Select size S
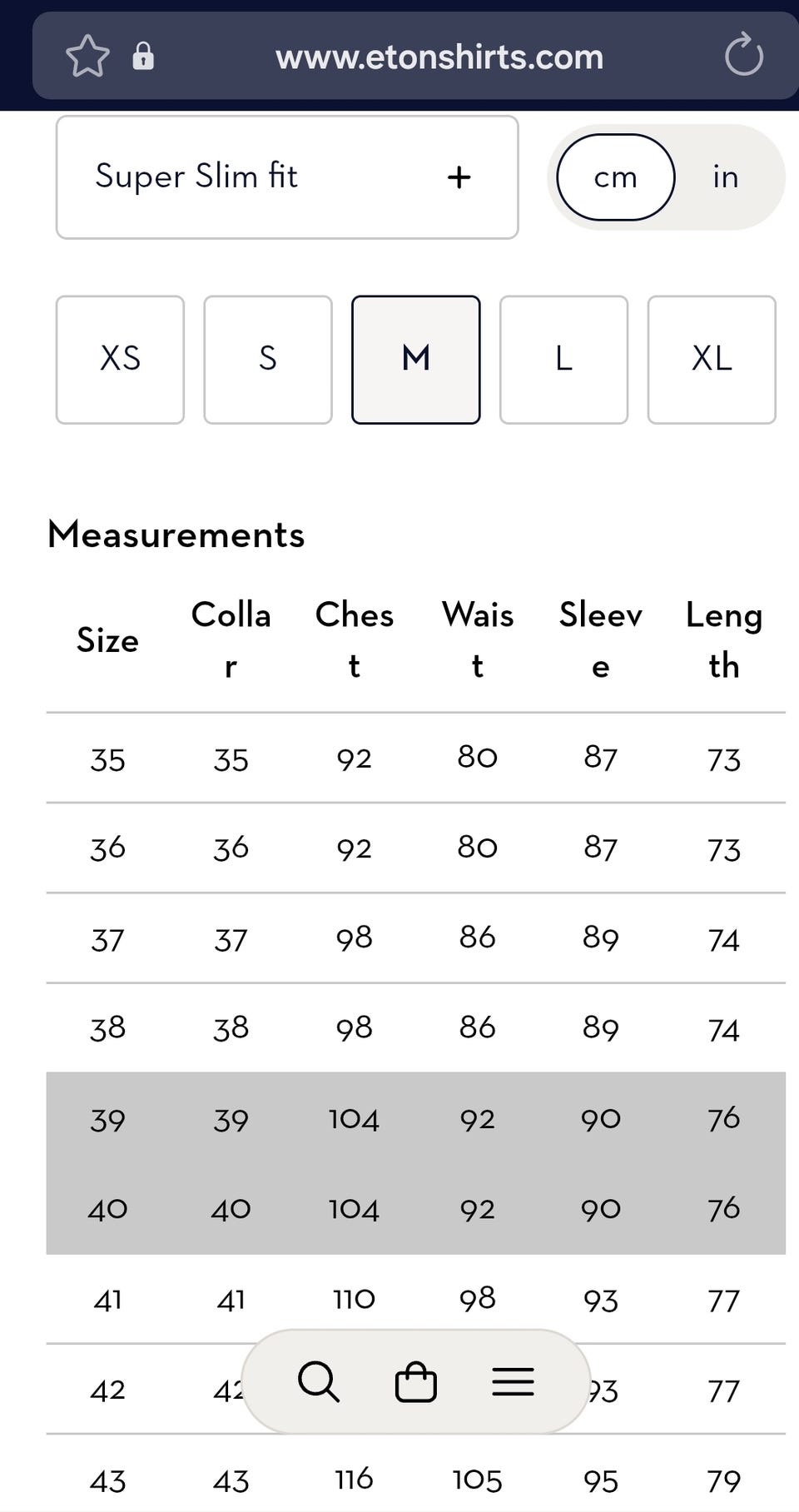The height and width of the screenshot is (1512, 799). (x=268, y=360)
